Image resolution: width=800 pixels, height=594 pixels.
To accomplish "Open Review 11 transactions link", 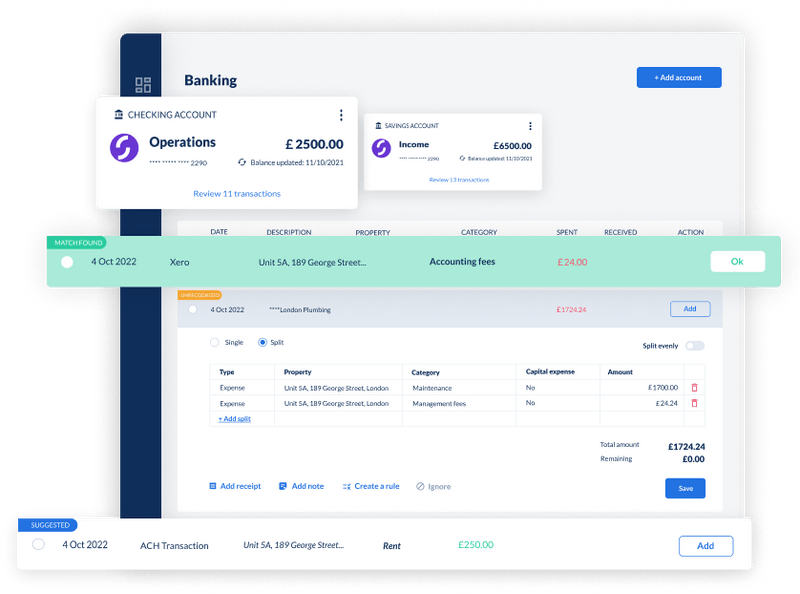I will coord(236,192).
